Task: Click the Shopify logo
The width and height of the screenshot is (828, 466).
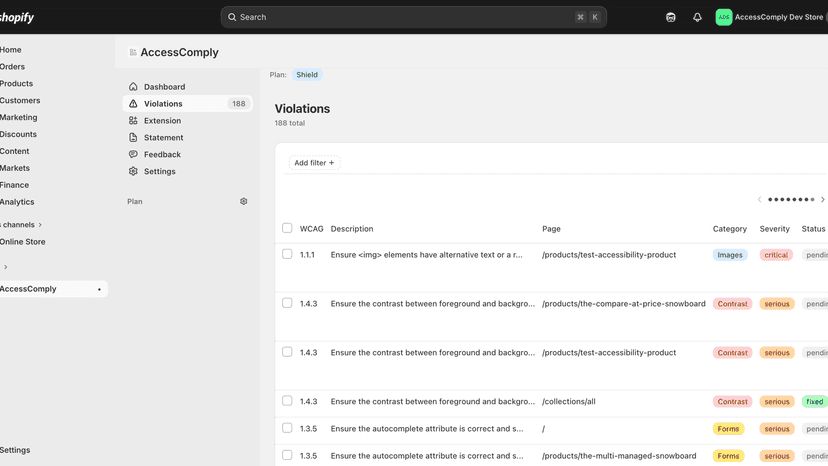Action: tap(16, 17)
